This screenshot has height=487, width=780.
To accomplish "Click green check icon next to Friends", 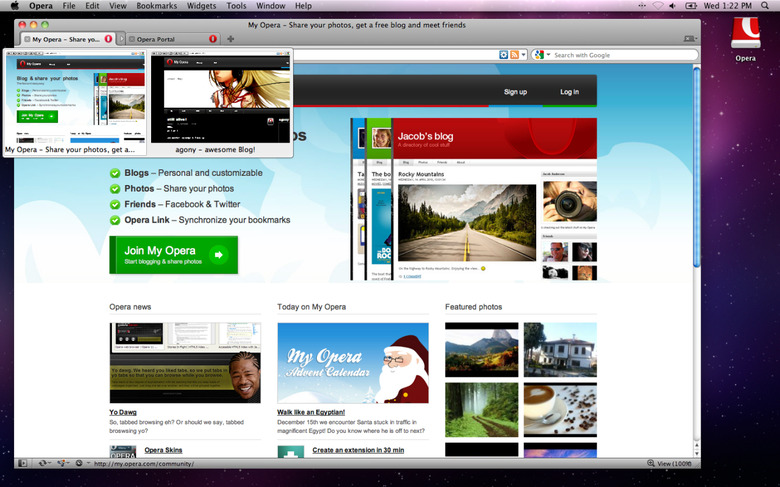I will 115,204.
